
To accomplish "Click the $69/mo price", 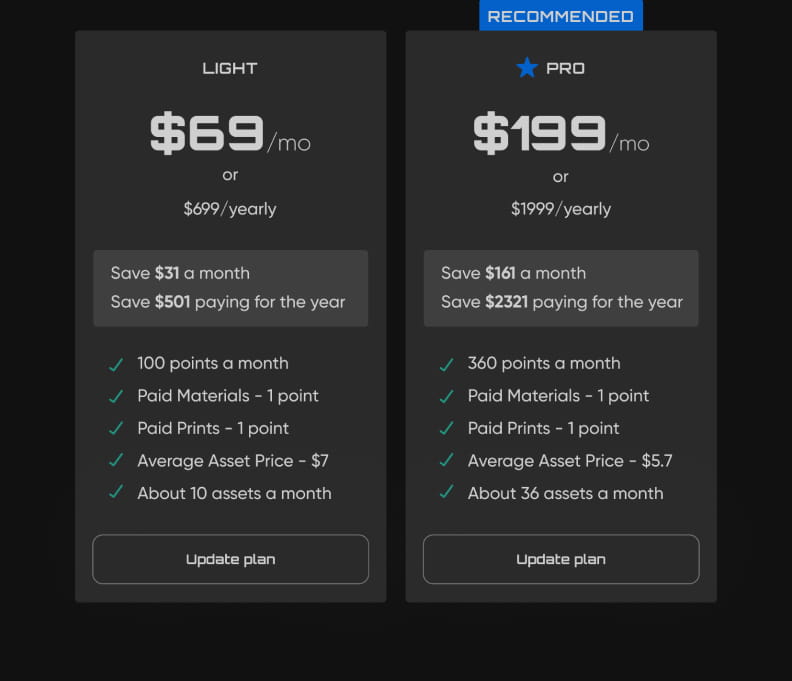I will click(230, 135).
